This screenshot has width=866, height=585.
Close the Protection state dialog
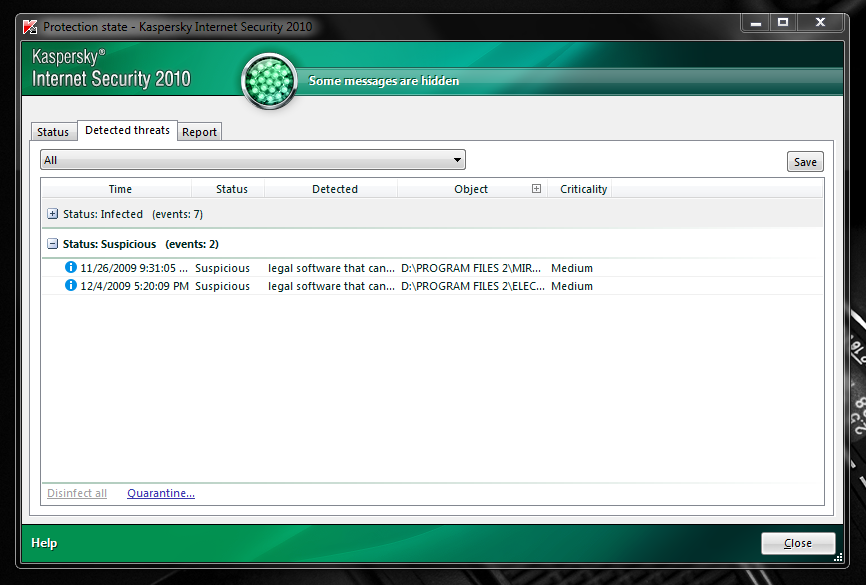coord(798,543)
